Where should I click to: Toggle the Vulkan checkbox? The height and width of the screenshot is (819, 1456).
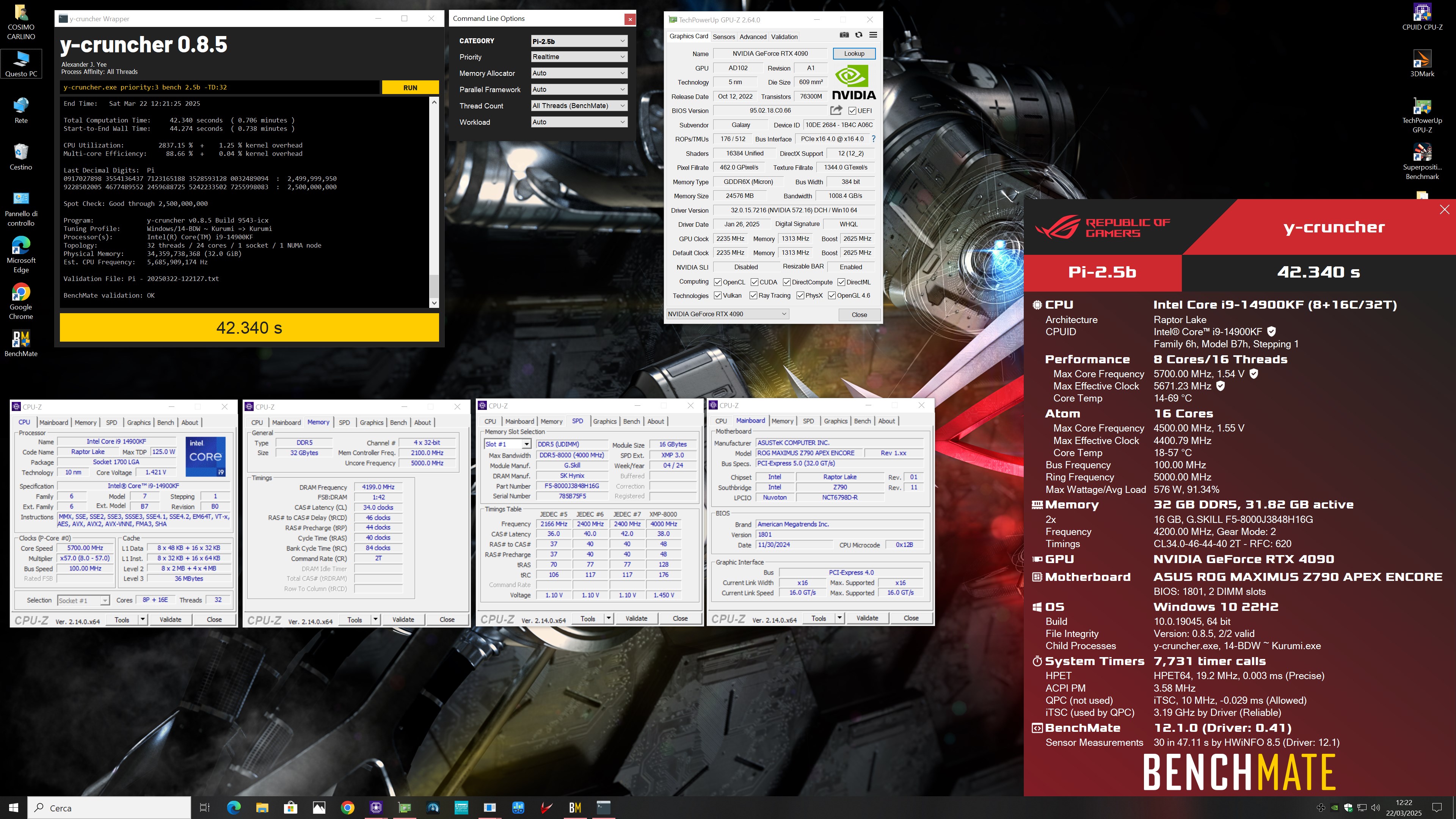coord(718,296)
